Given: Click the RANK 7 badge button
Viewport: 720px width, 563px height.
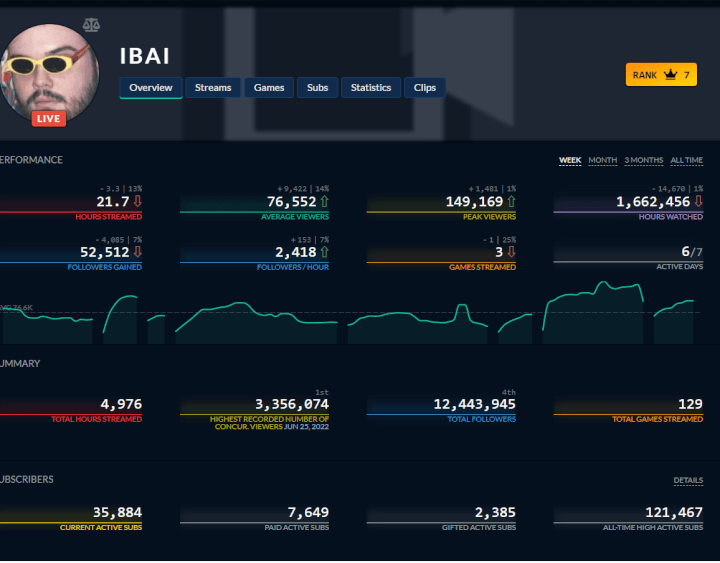Looking at the screenshot, I should point(661,74).
